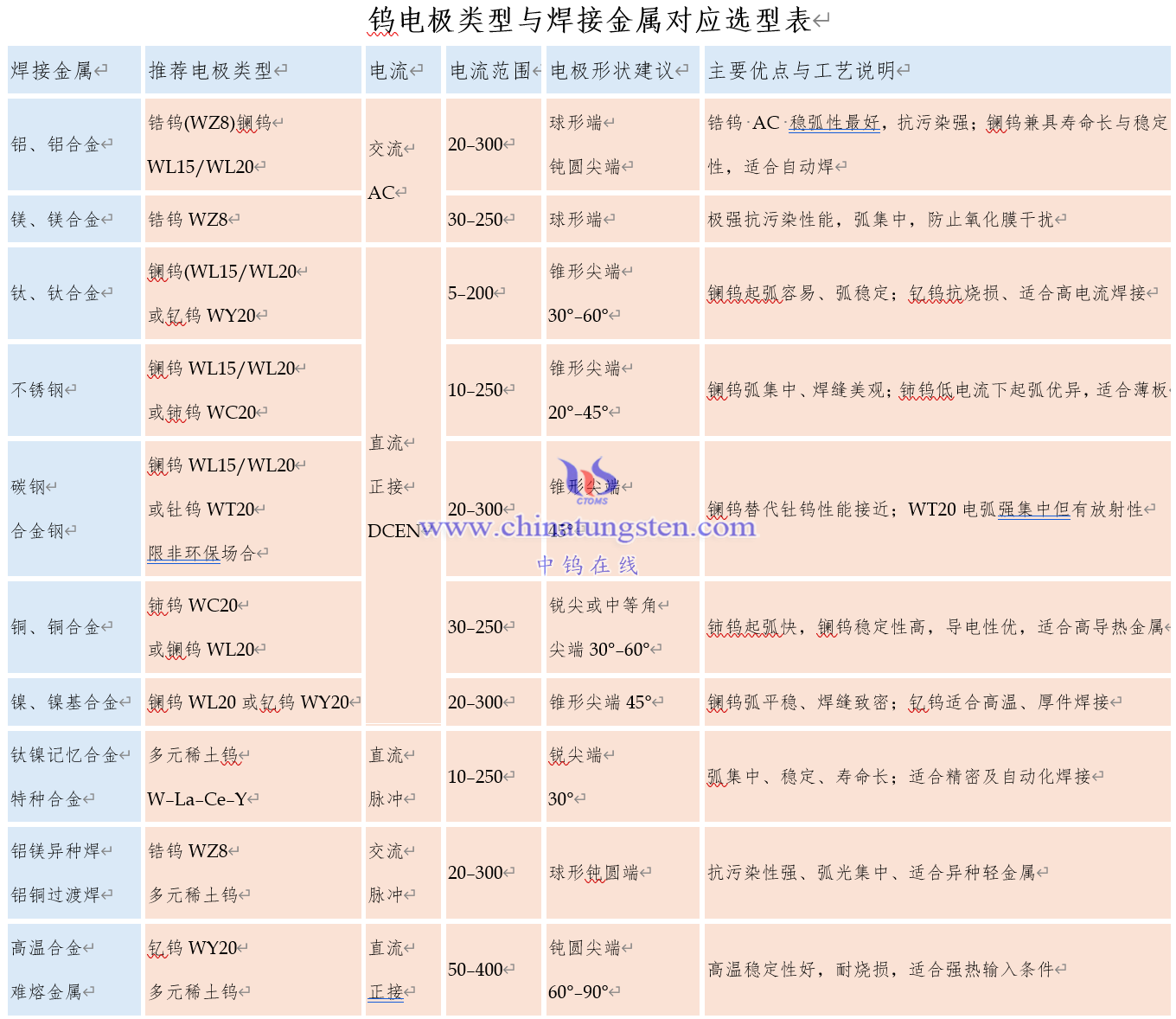The height and width of the screenshot is (1019, 1176).
Task: Select the 电极形状建议 header cell
Action: click(x=612, y=71)
